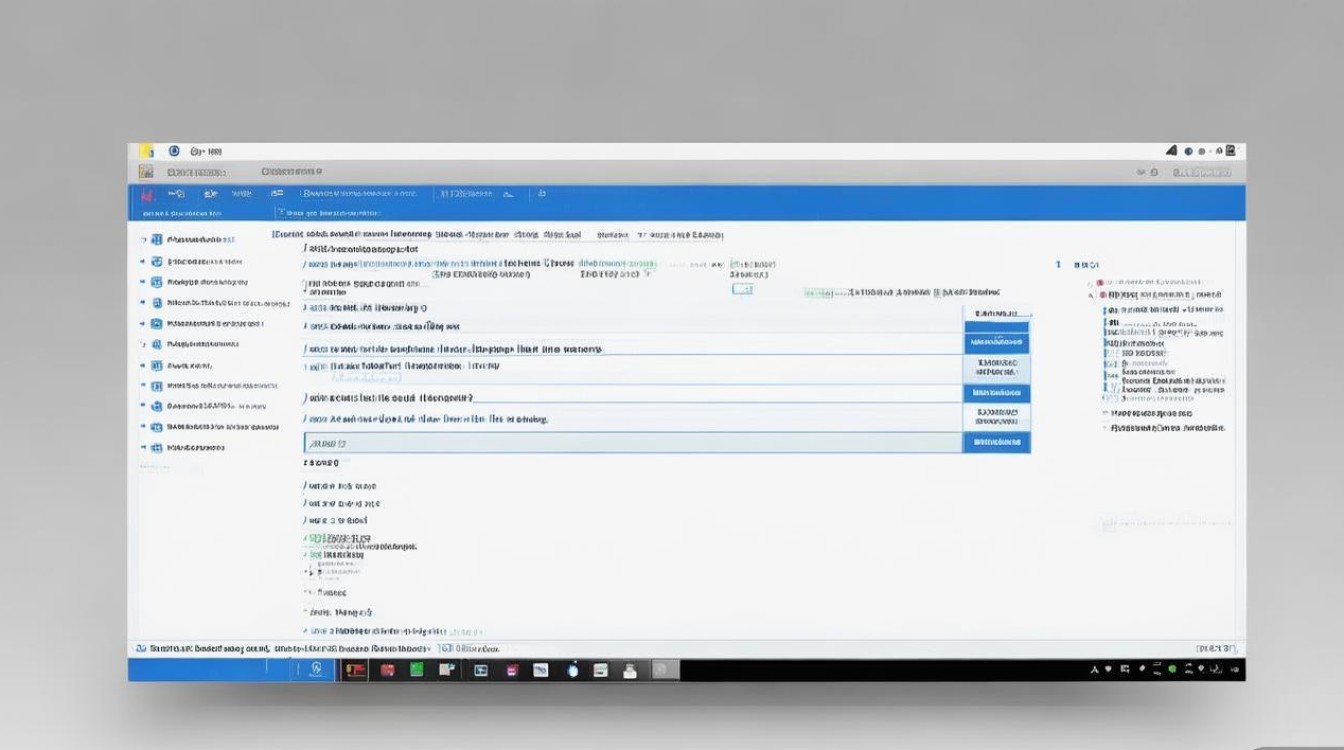Click the last blue grid icon in sidebar

click(157, 448)
